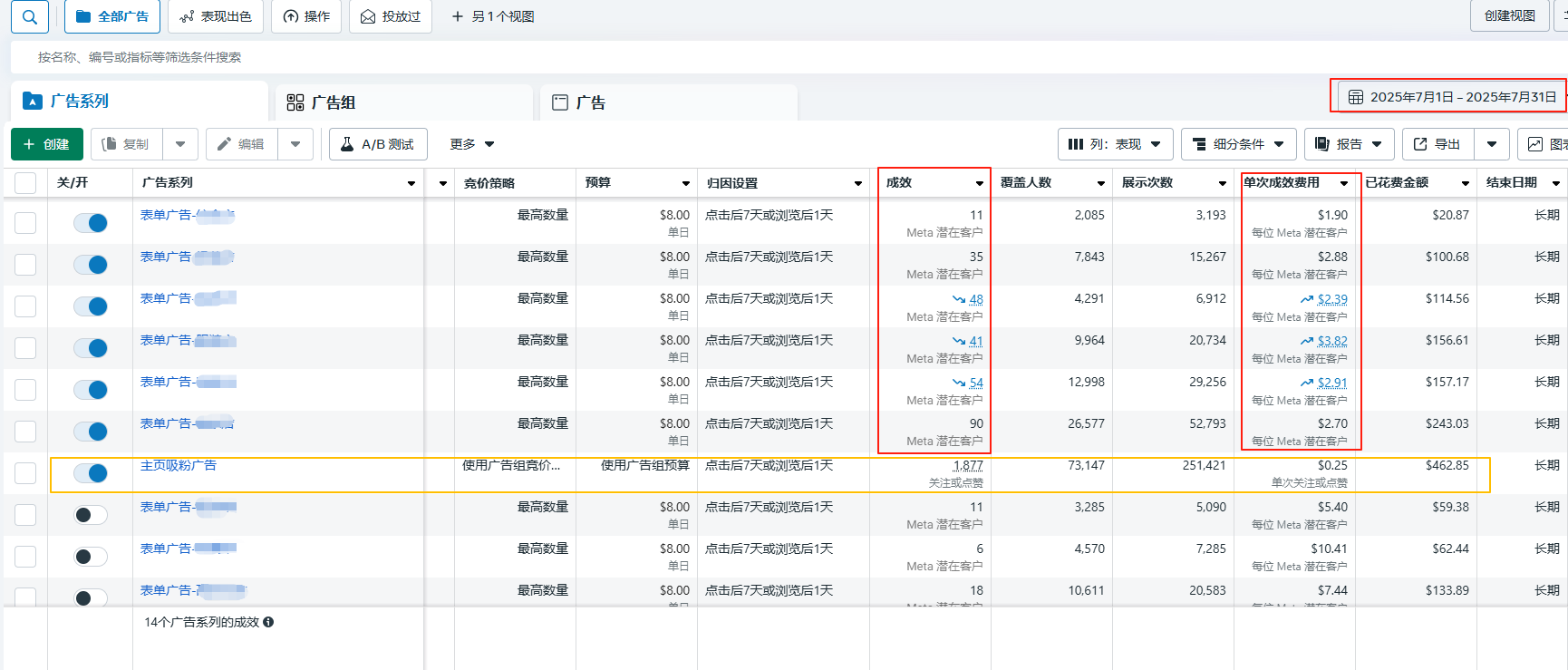Click the 创建视图 button

(1509, 15)
